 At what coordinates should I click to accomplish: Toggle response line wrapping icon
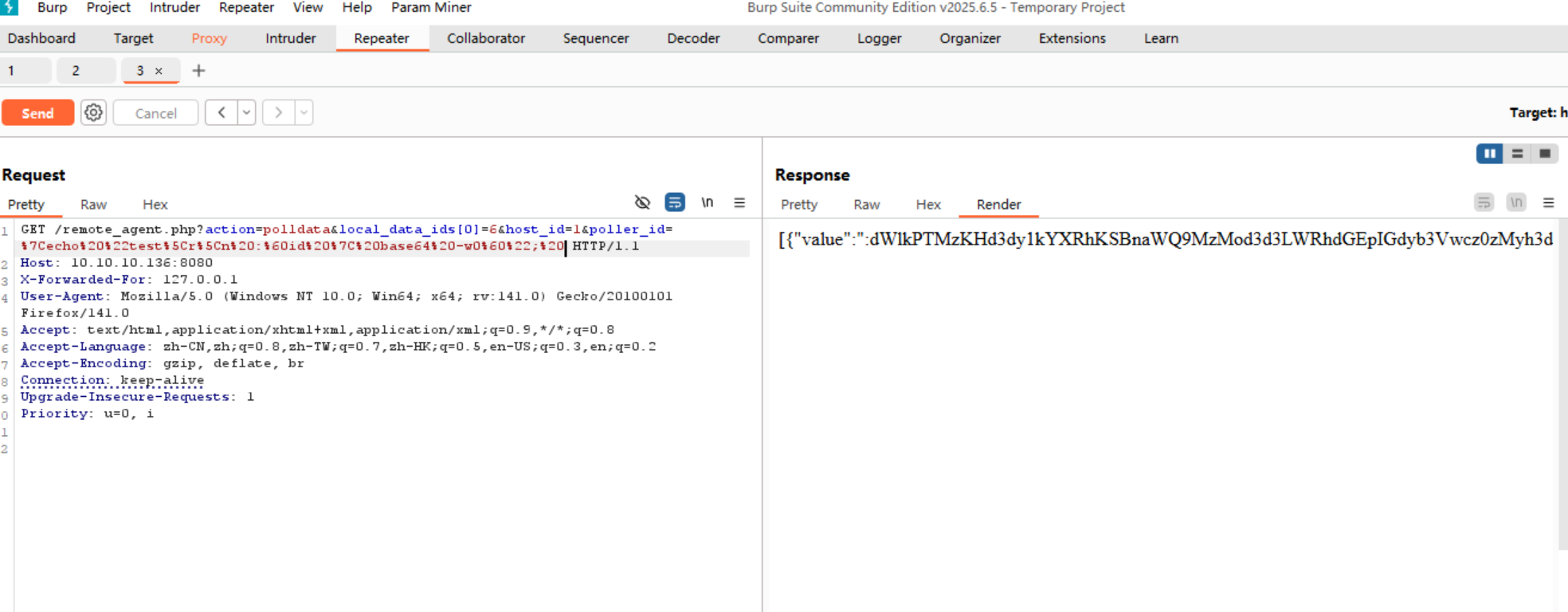(1484, 202)
